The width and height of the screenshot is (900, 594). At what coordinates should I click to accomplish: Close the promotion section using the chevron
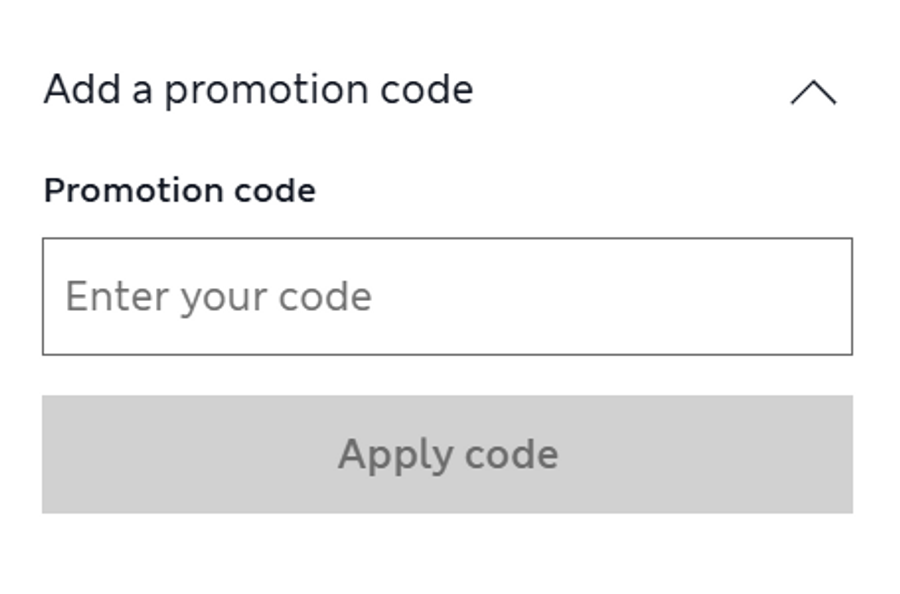[x=813, y=93]
